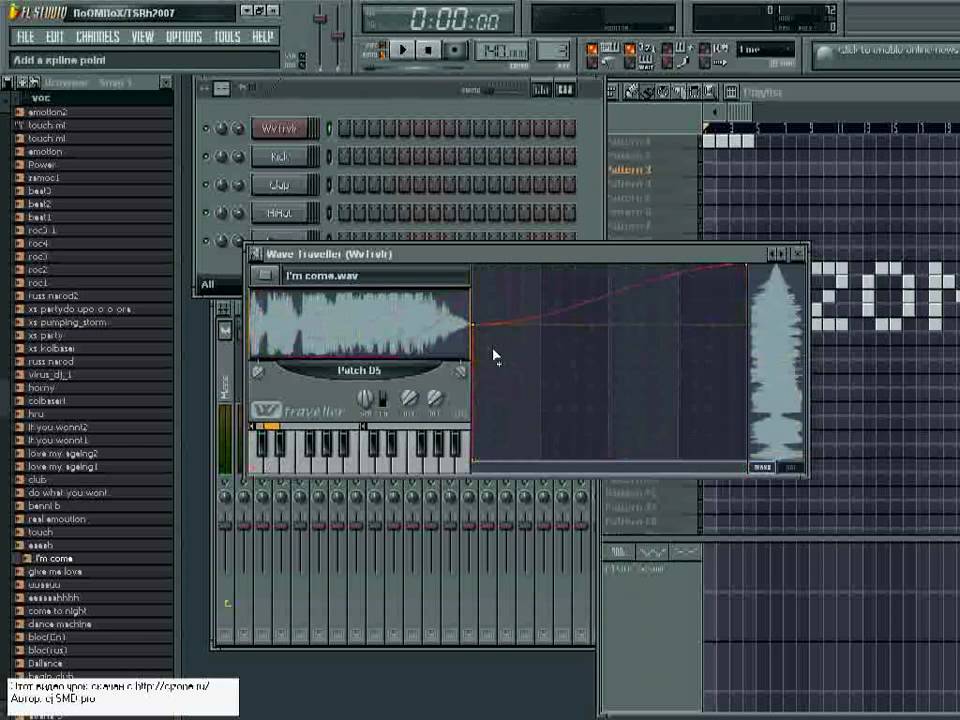This screenshot has width=960, height=720.
Task: Toggle the Kick channel select light
Action: pyautogui.click(x=329, y=157)
